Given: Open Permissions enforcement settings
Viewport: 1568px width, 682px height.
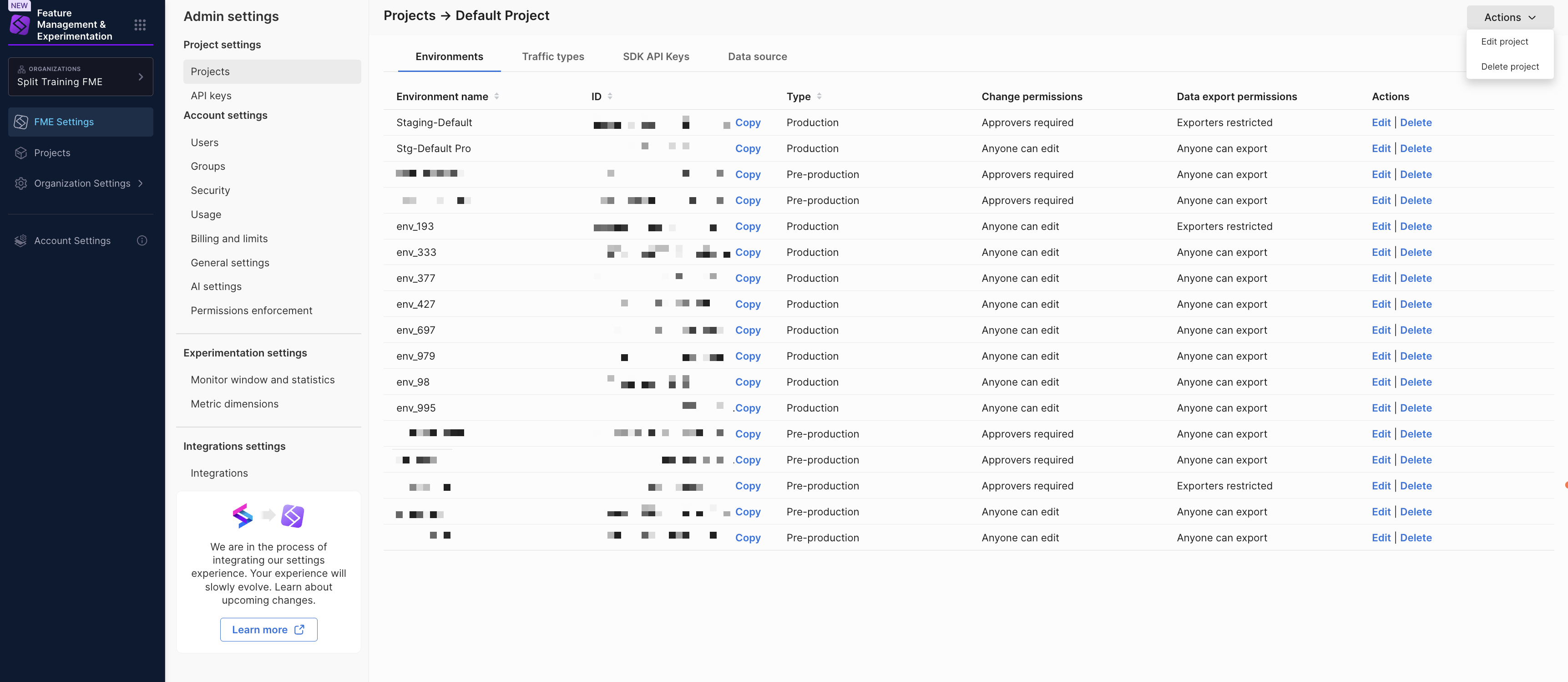Looking at the screenshot, I should pos(251,310).
